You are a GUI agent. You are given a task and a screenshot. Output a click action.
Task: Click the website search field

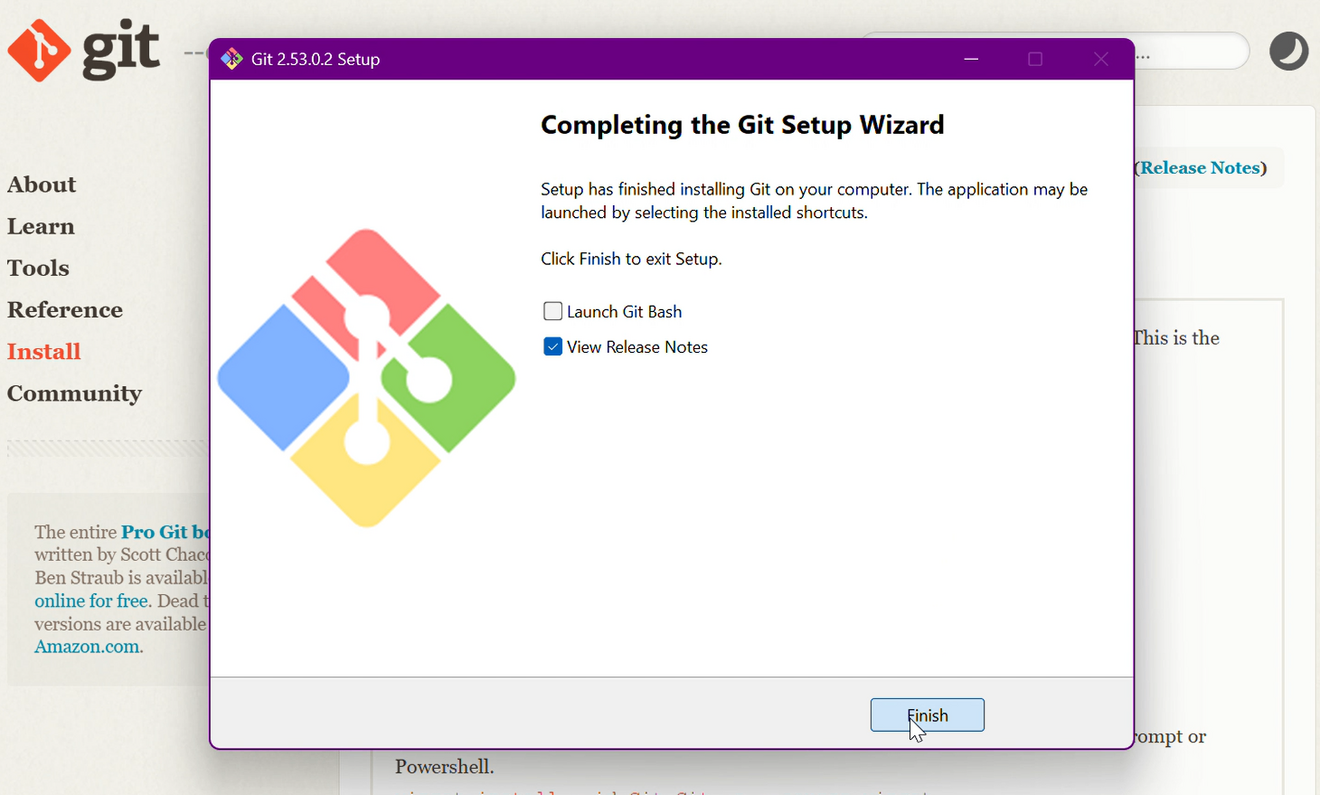click(1190, 51)
